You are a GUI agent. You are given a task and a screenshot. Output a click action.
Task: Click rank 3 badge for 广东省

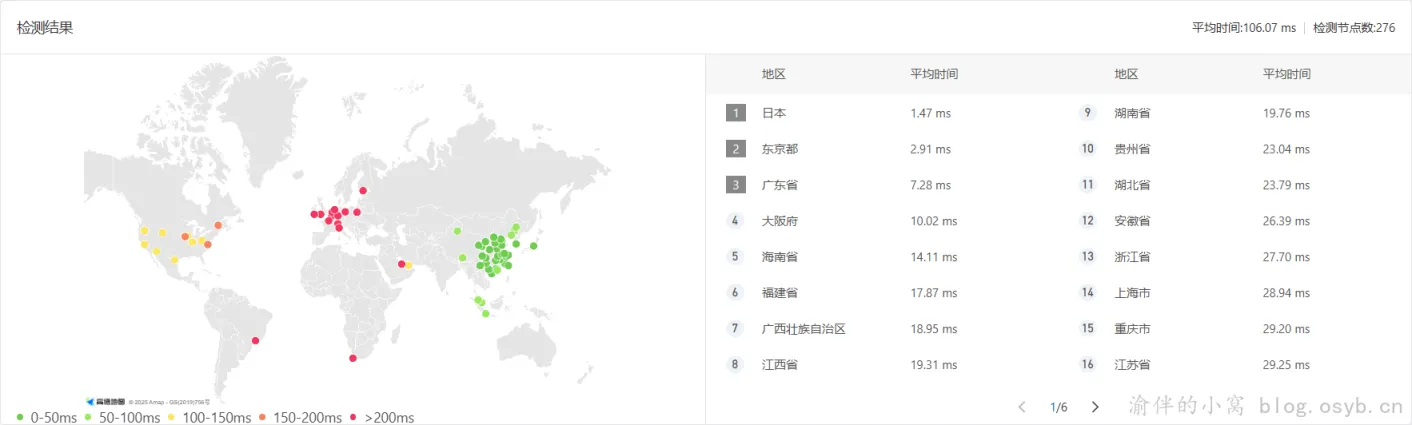[736, 185]
